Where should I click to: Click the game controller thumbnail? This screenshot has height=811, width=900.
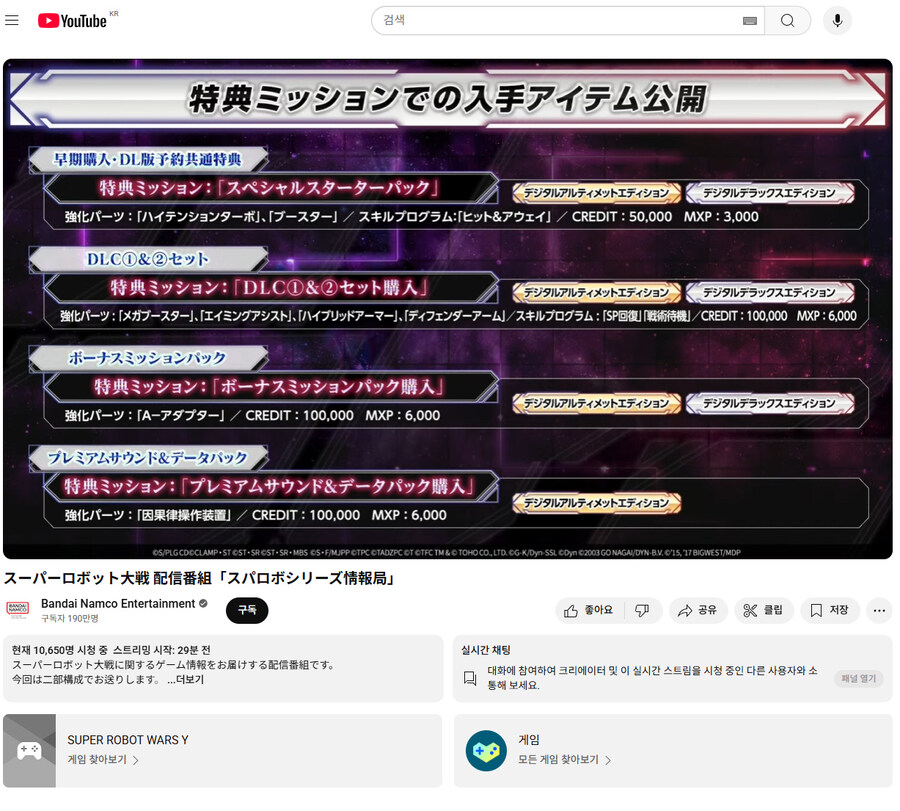[29, 750]
